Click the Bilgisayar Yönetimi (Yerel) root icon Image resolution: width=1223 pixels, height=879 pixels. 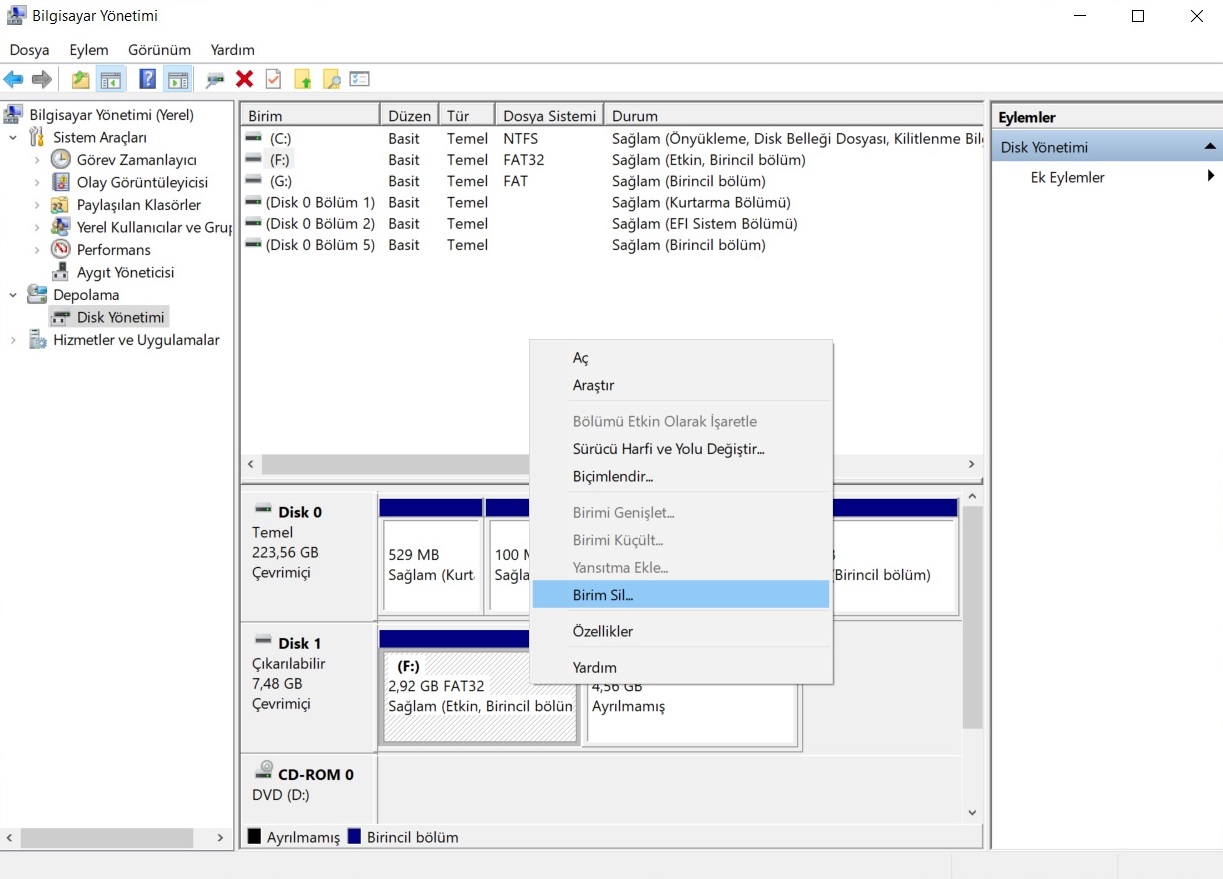(14, 114)
